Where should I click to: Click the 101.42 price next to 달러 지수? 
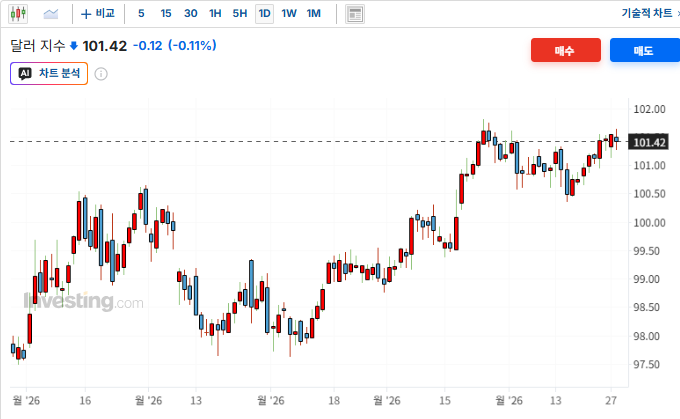pos(105,46)
